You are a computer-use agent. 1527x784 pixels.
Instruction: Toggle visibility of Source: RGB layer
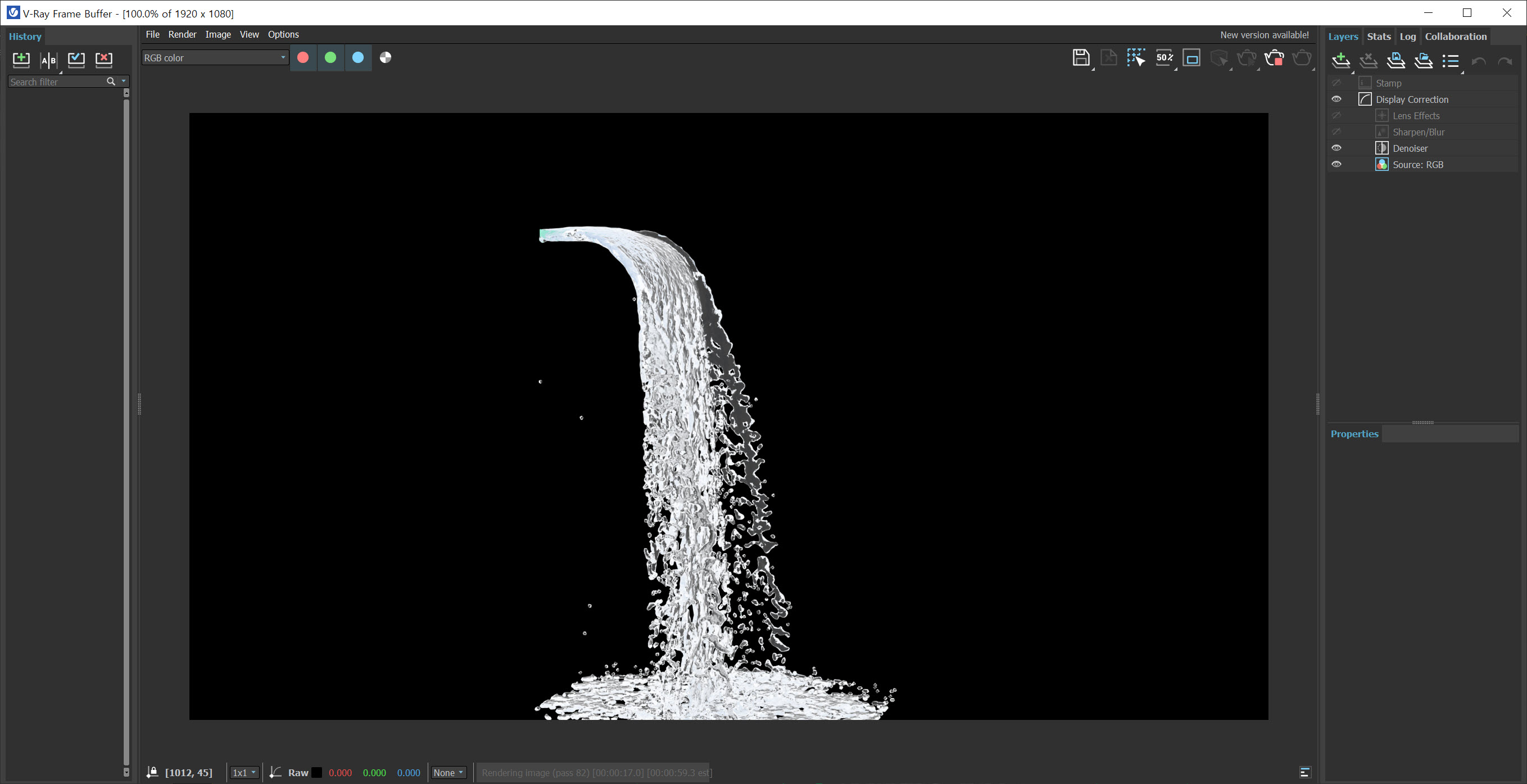pyautogui.click(x=1336, y=164)
